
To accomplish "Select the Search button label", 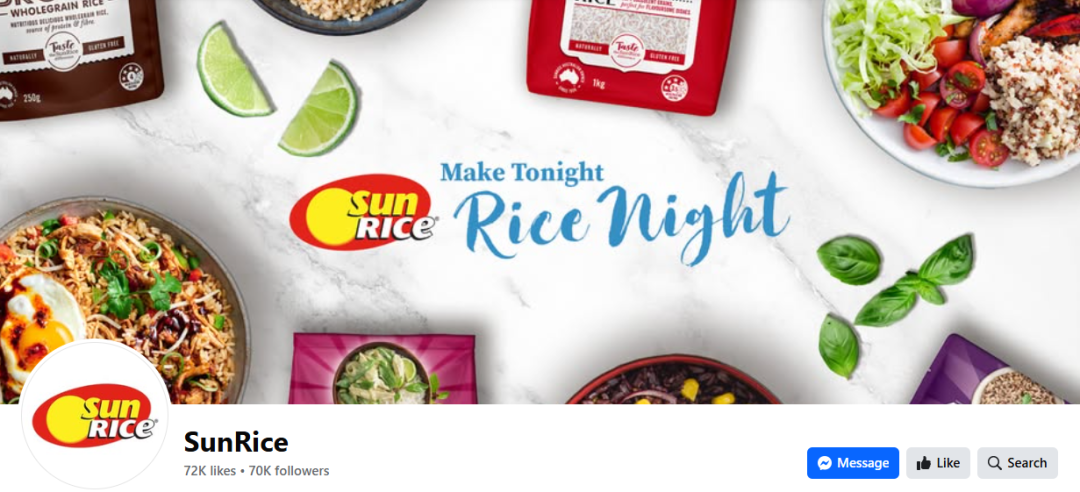I will [x=1027, y=463].
